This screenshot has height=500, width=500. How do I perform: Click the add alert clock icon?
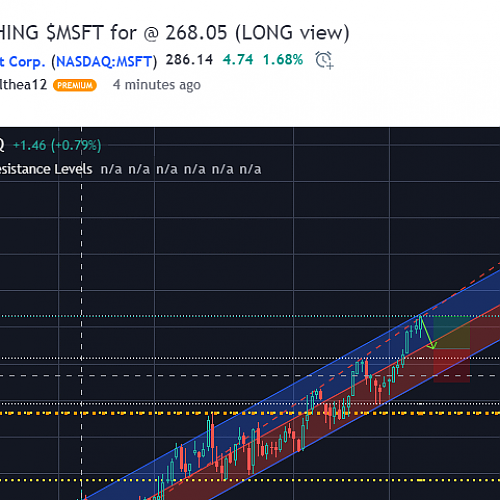pos(324,60)
